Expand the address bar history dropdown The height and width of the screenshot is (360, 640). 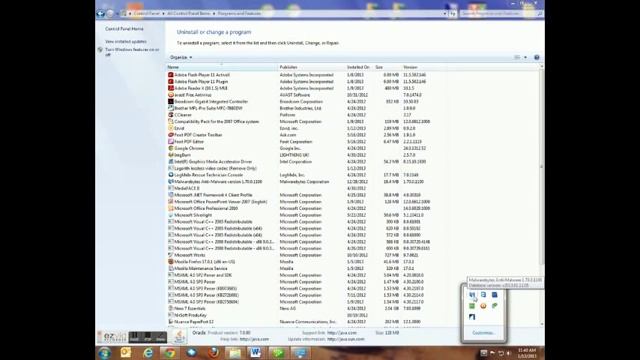(x=444, y=13)
